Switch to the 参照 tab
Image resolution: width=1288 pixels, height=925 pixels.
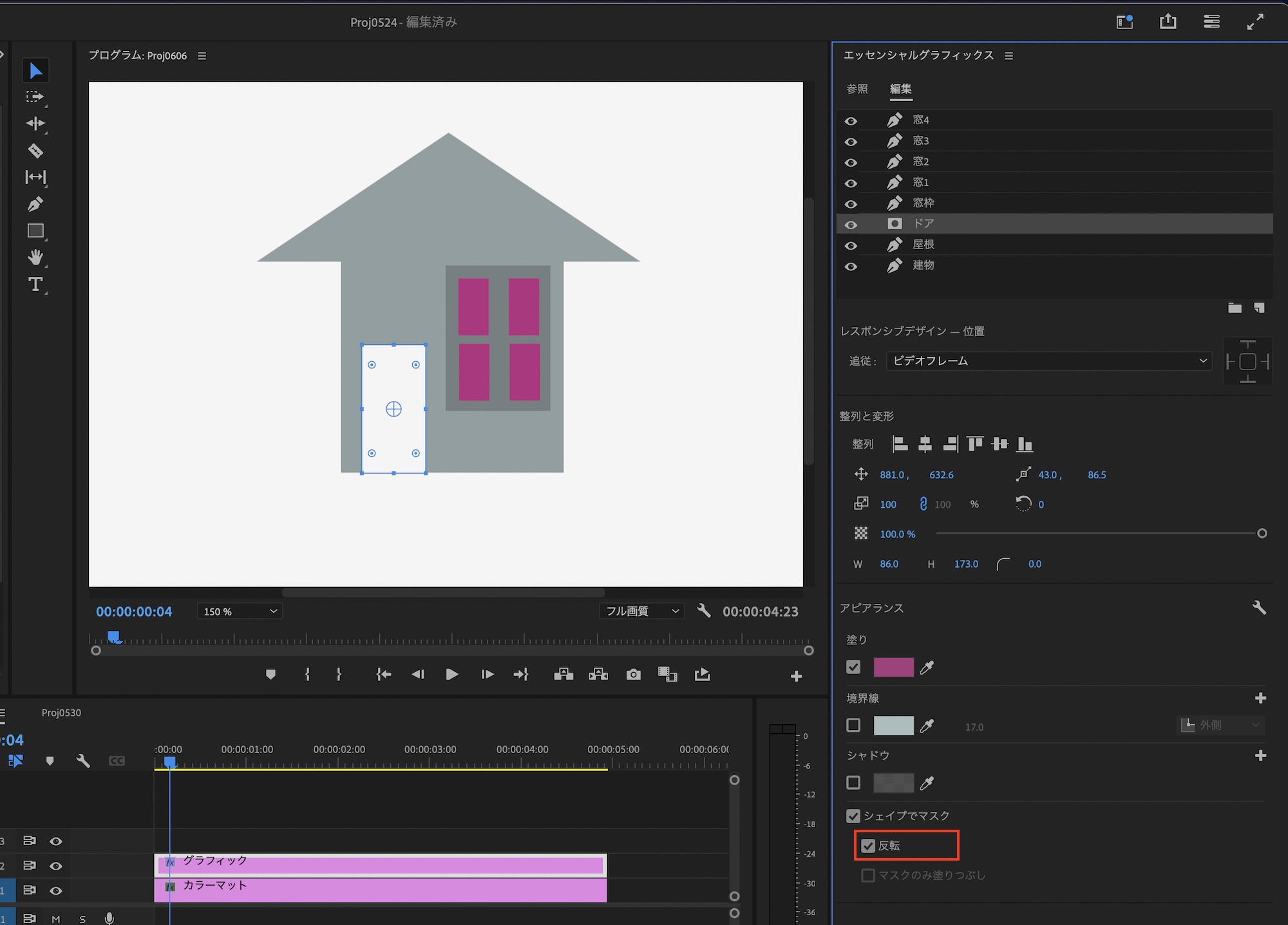point(857,89)
